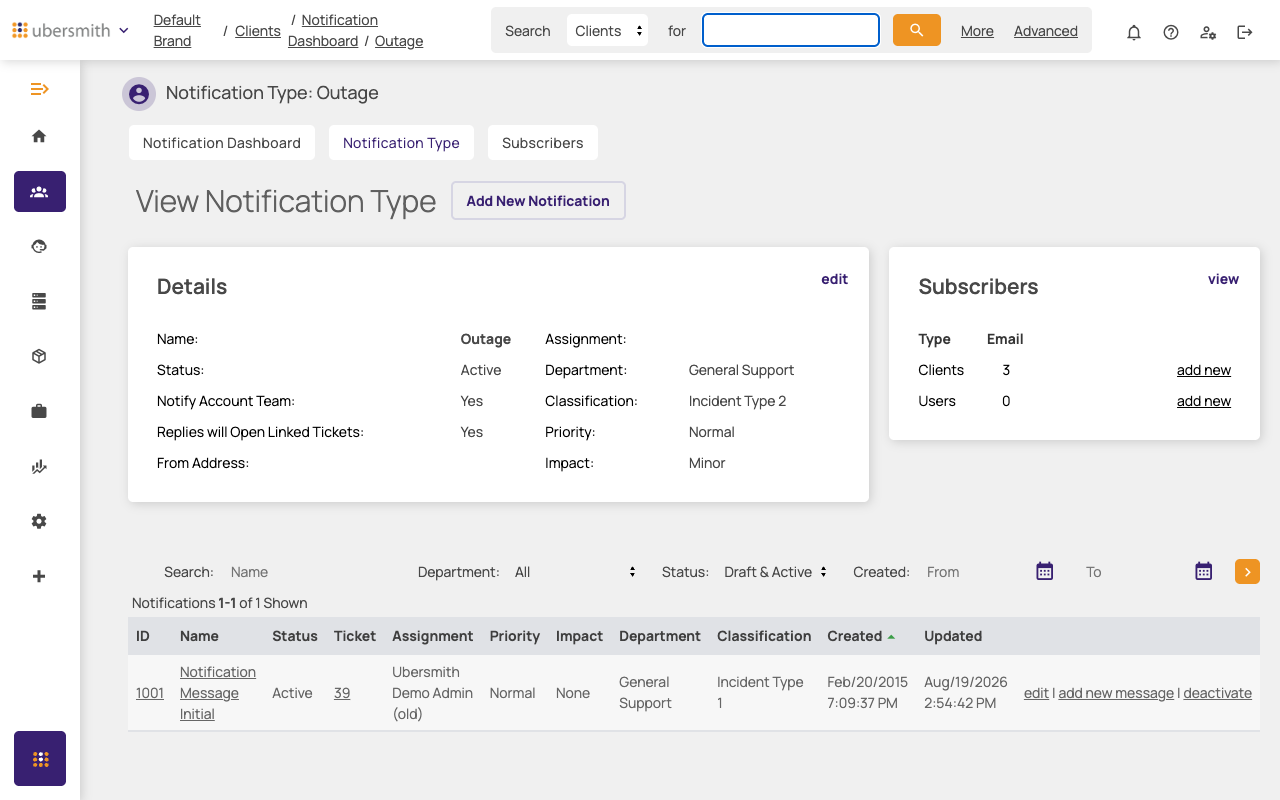The height and width of the screenshot is (800, 1280).
Task: Open the user settings icon
Action: point(1208,32)
